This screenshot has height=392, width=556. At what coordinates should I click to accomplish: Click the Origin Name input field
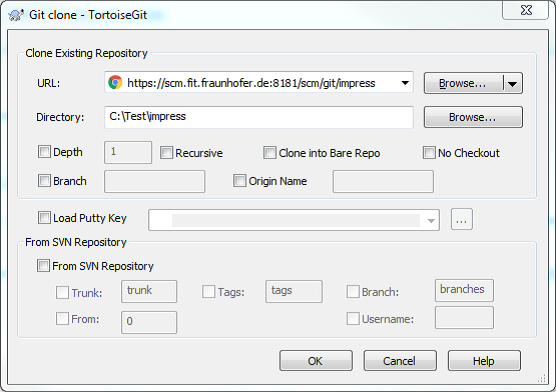(x=383, y=182)
